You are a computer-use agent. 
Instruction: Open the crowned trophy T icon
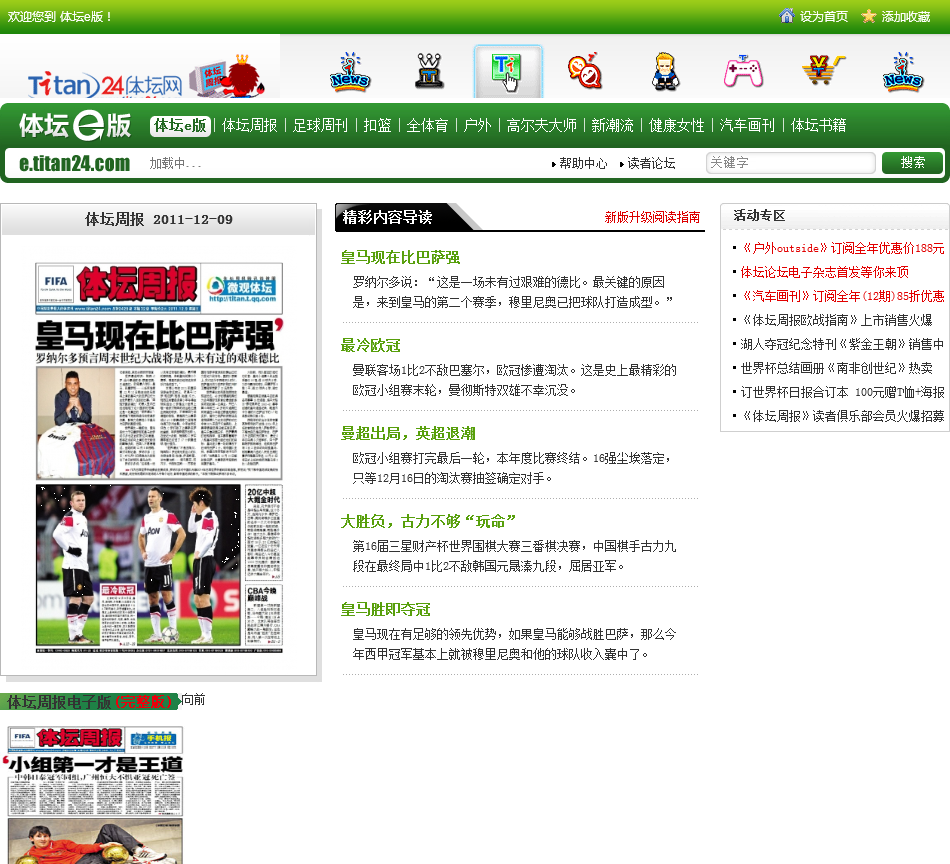click(x=429, y=71)
